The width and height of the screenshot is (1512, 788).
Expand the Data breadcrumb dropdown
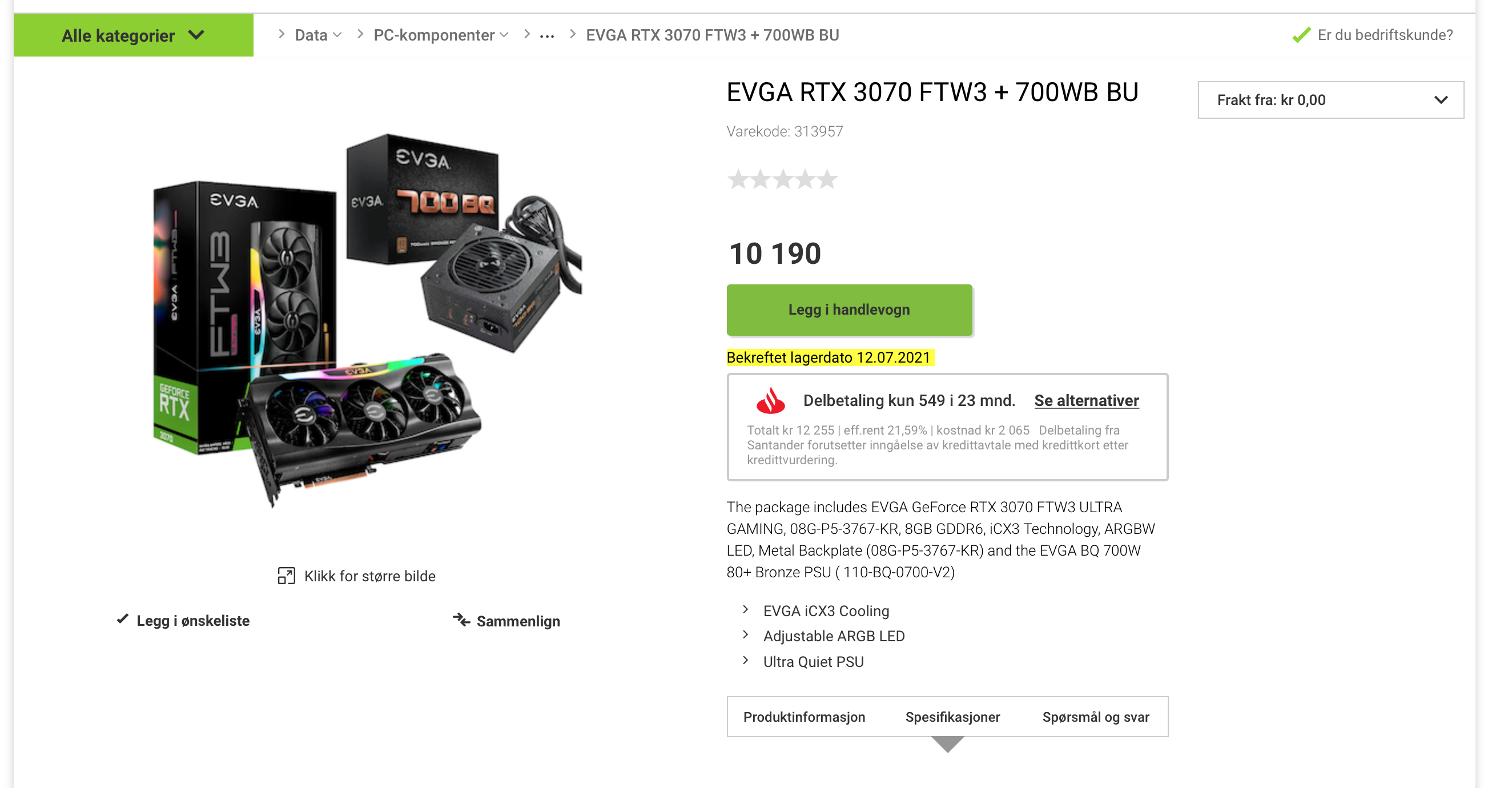click(x=317, y=35)
